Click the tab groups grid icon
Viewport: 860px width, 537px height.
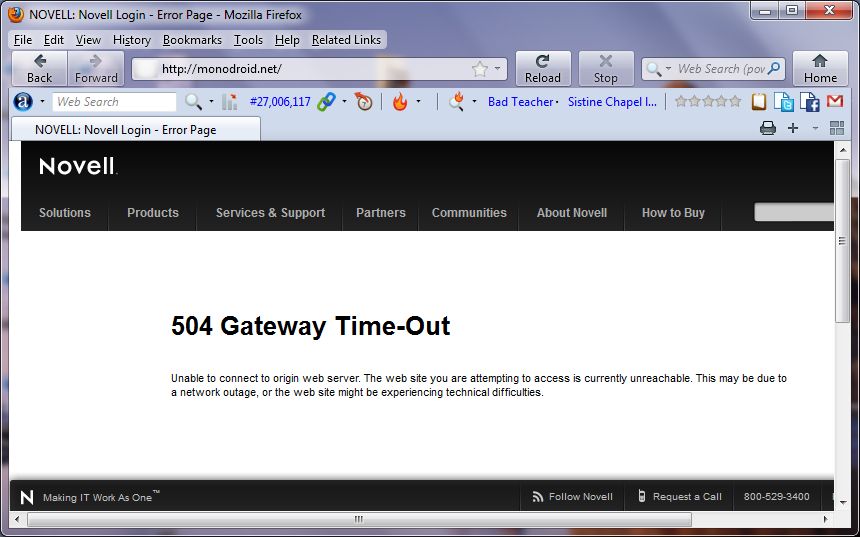pos(837,128)
